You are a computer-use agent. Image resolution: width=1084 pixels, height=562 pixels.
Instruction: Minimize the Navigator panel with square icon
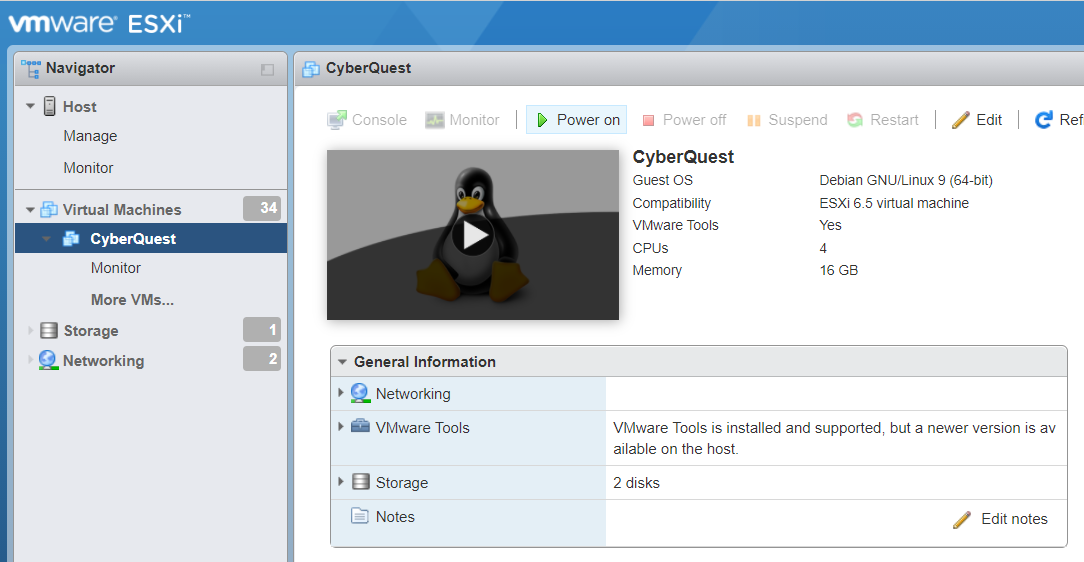pyautogui.click(x=268, y=69)
